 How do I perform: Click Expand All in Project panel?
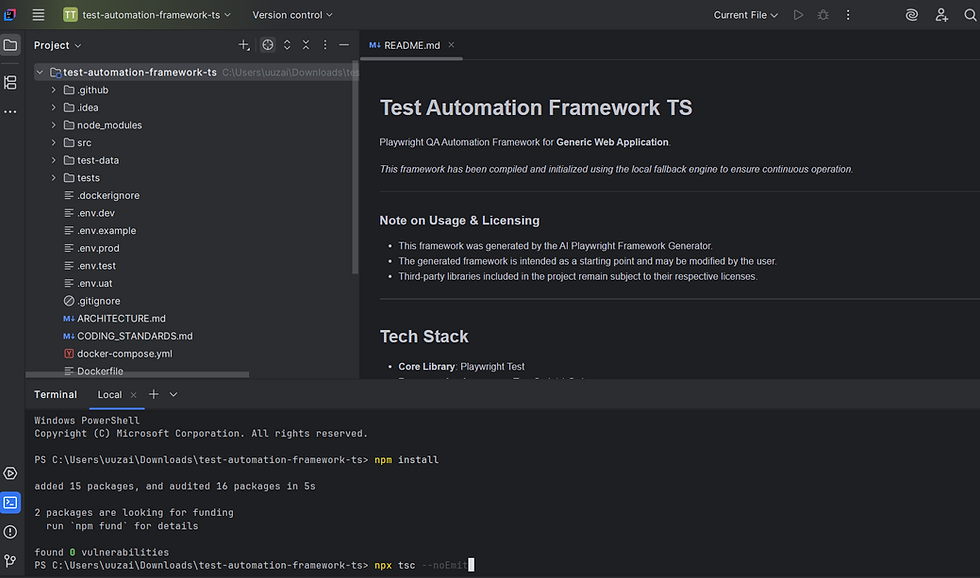287,45
